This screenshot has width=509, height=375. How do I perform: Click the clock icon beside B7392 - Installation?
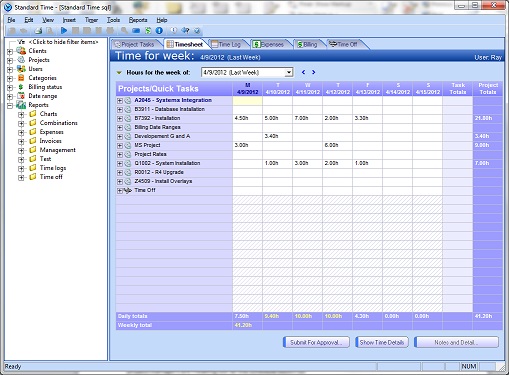click(128, 118)
